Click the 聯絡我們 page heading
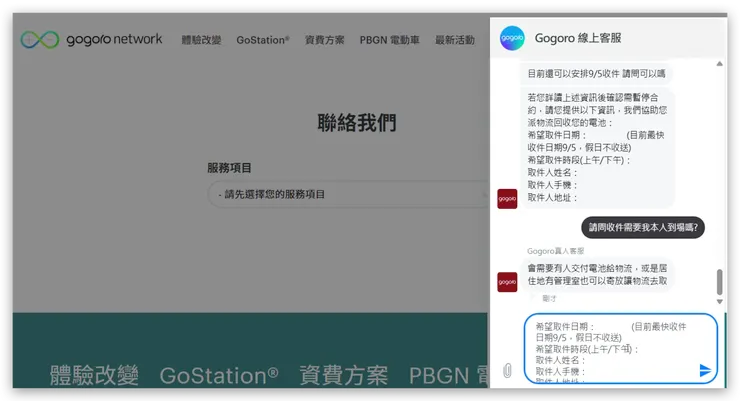This screenshot has height=401, width=740. pos(357,123)
